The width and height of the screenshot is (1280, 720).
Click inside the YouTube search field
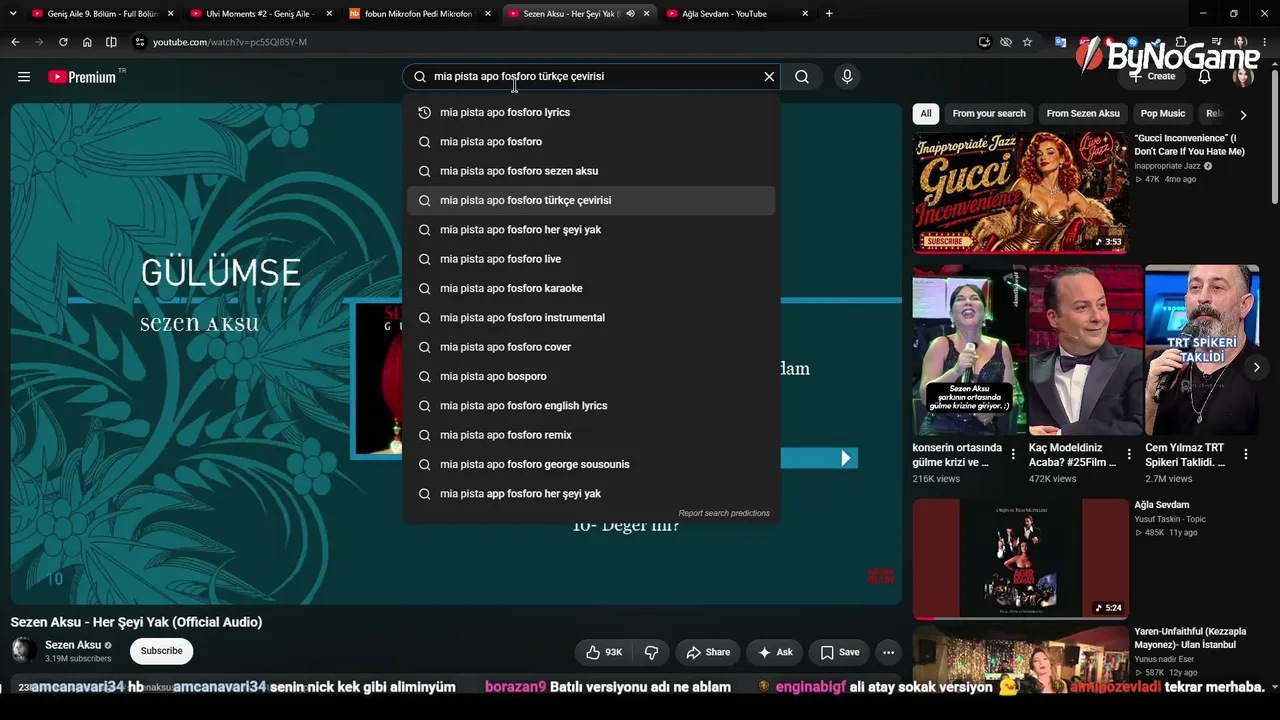(x=590, y=77)
